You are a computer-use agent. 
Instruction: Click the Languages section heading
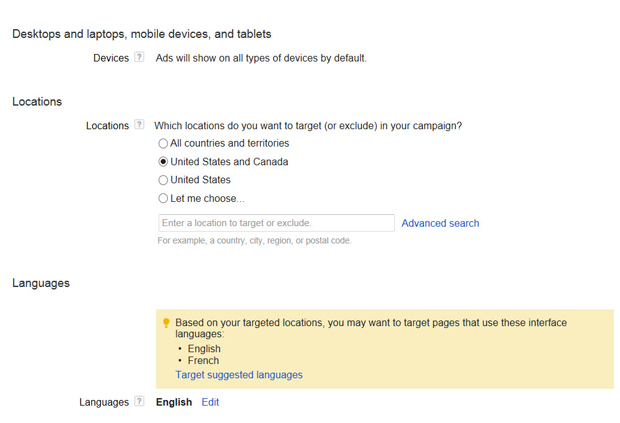pos(41,283)
